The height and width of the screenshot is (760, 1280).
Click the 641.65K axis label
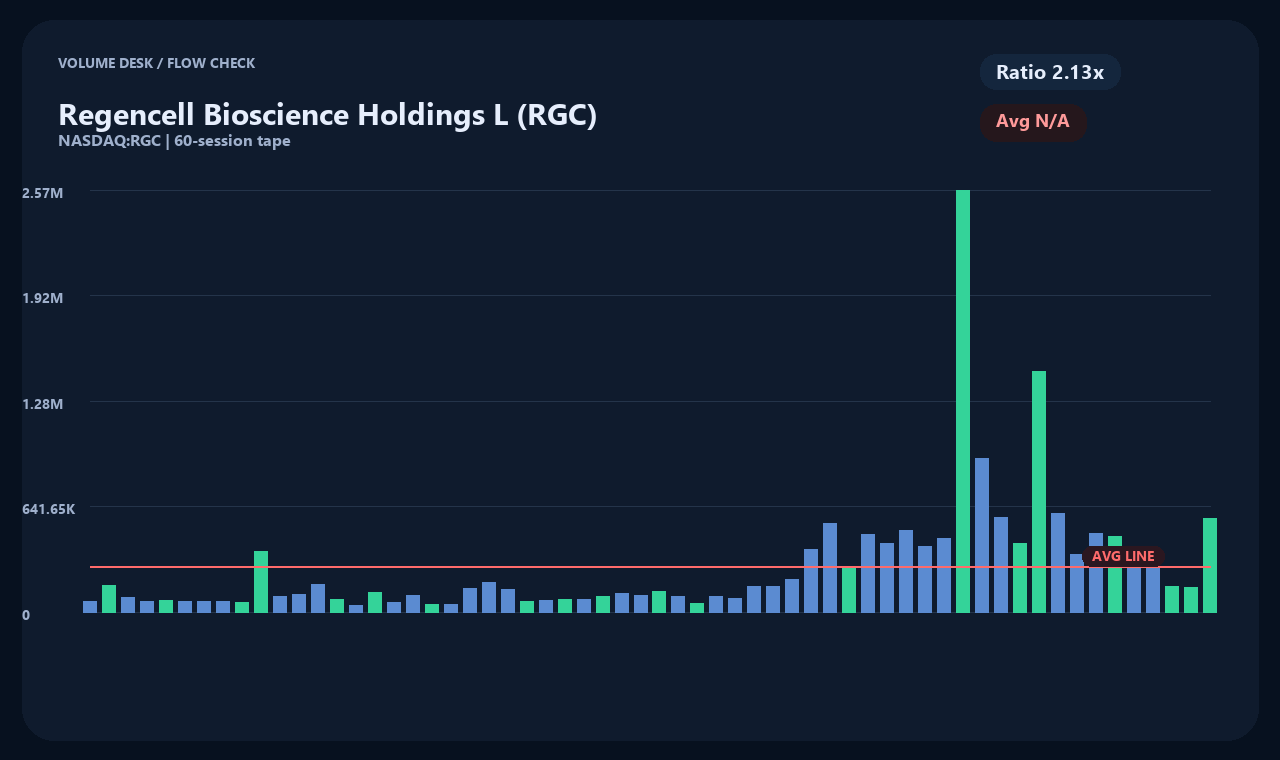pos(49,509)
